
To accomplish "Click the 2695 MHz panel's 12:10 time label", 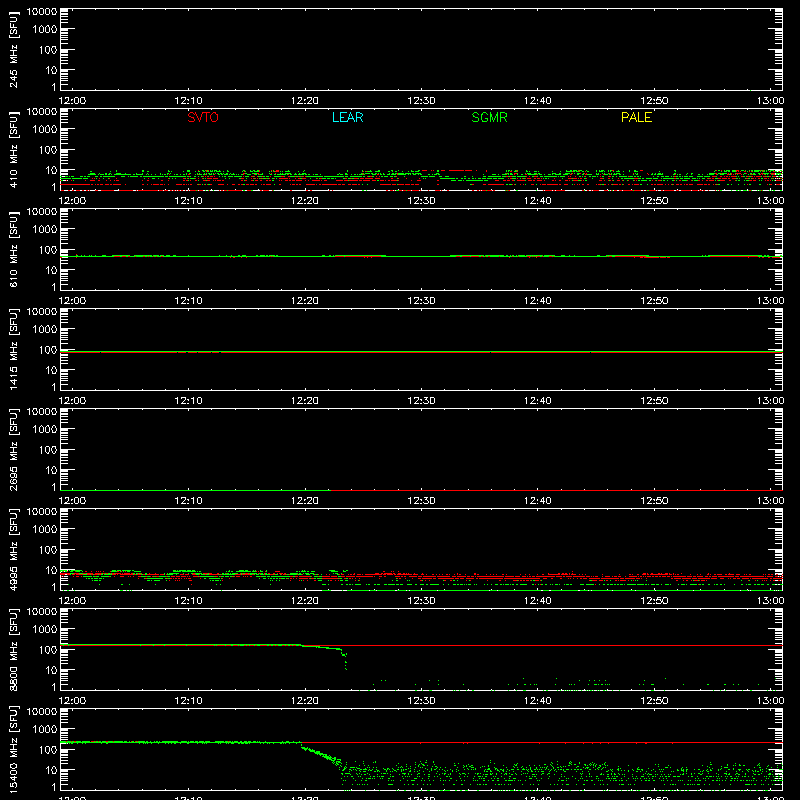I will click(x=189, y=501).
